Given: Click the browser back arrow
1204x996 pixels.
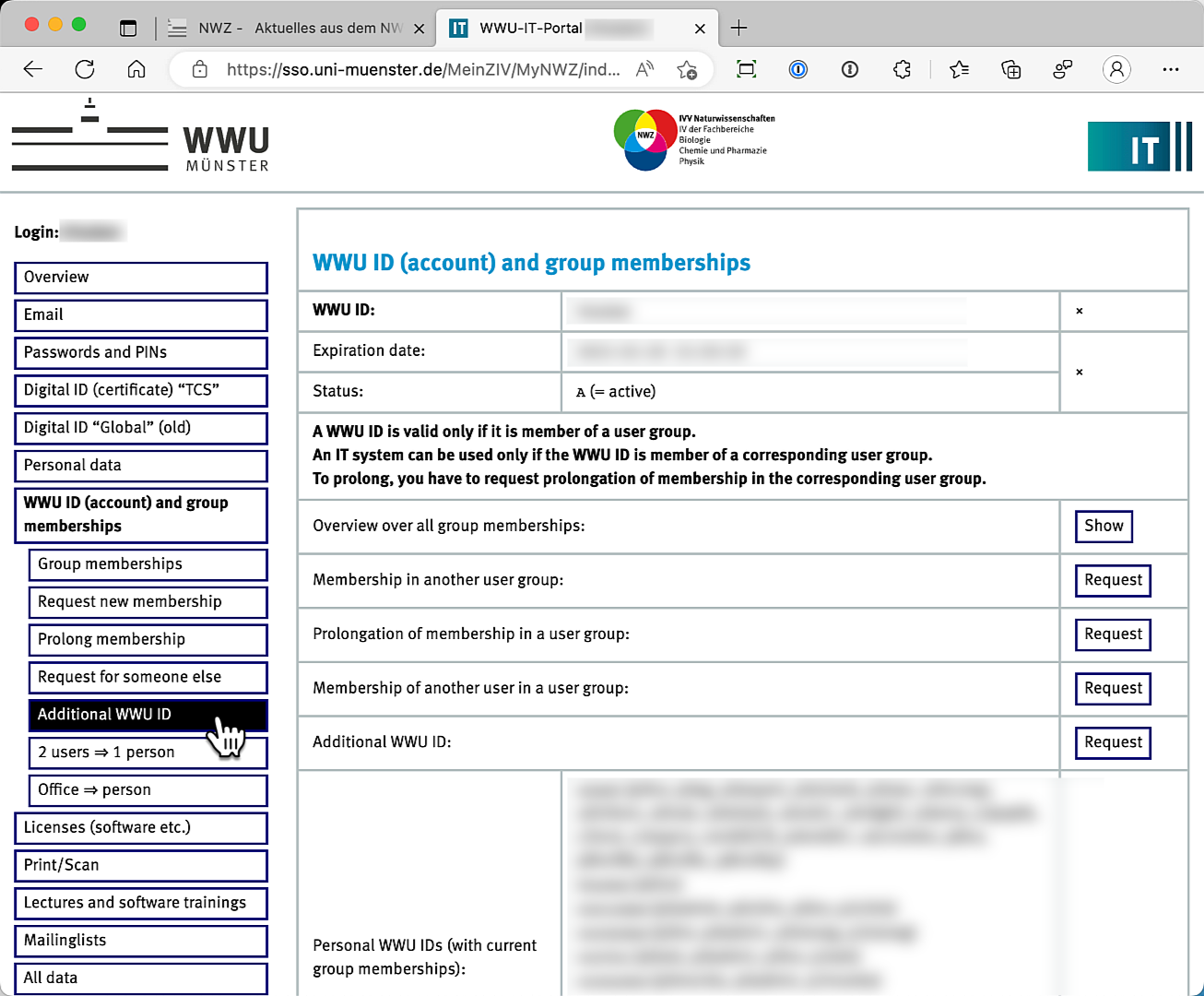Looking at the screenshot, I should coord(33,69).
